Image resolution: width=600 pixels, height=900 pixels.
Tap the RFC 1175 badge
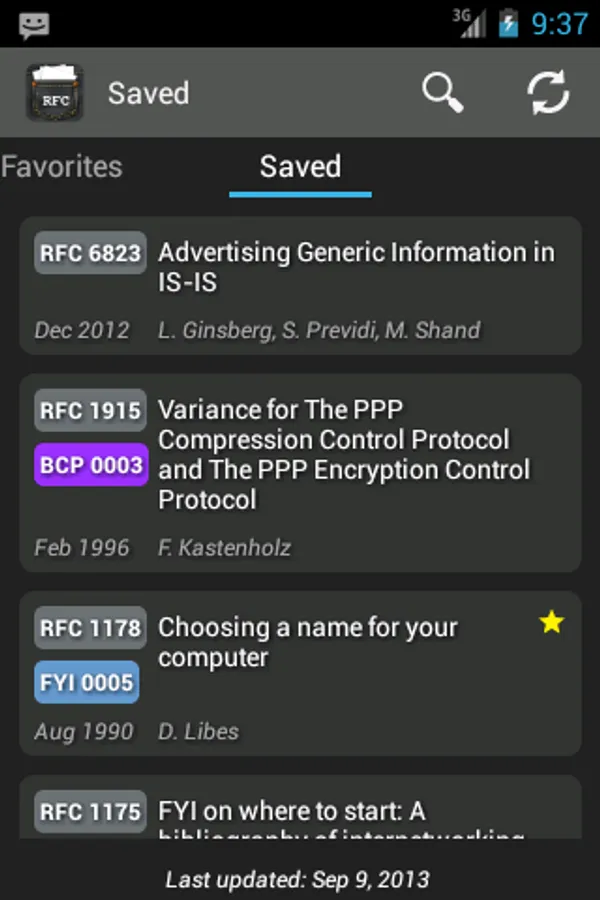pyautogui.click(x=90, y=812)
